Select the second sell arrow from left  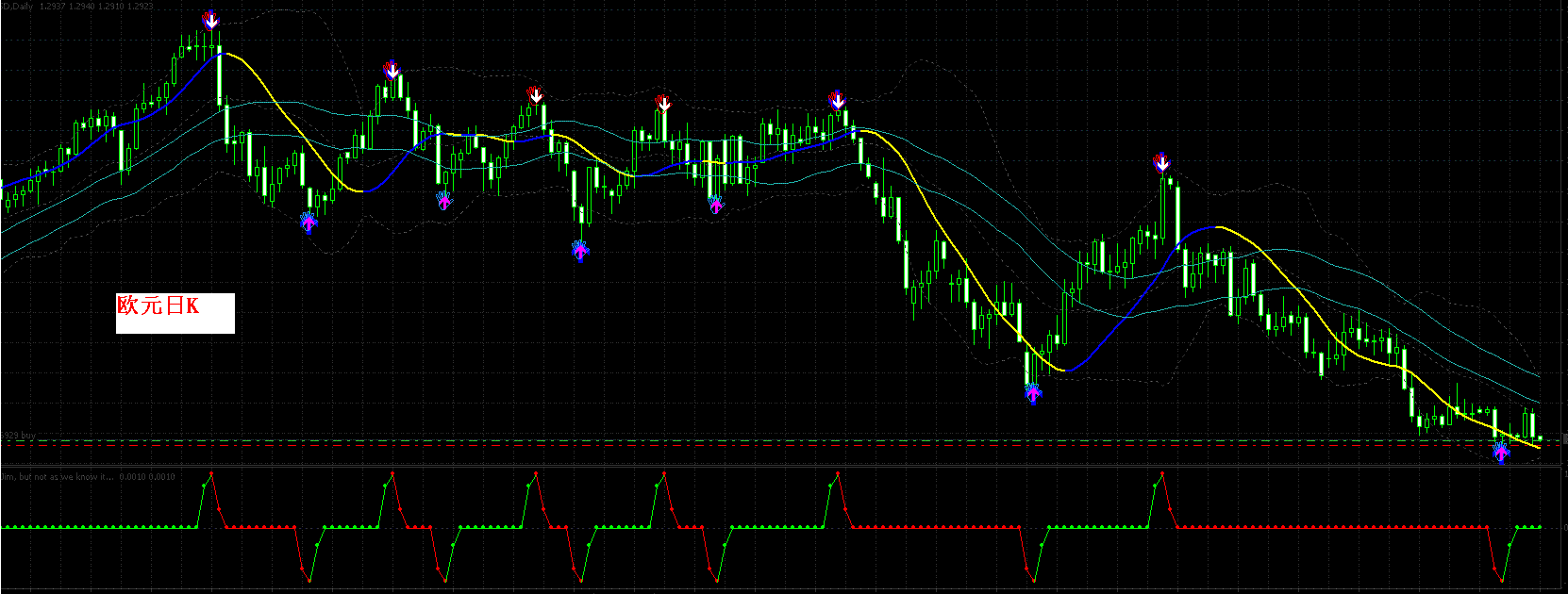[392, 70]
